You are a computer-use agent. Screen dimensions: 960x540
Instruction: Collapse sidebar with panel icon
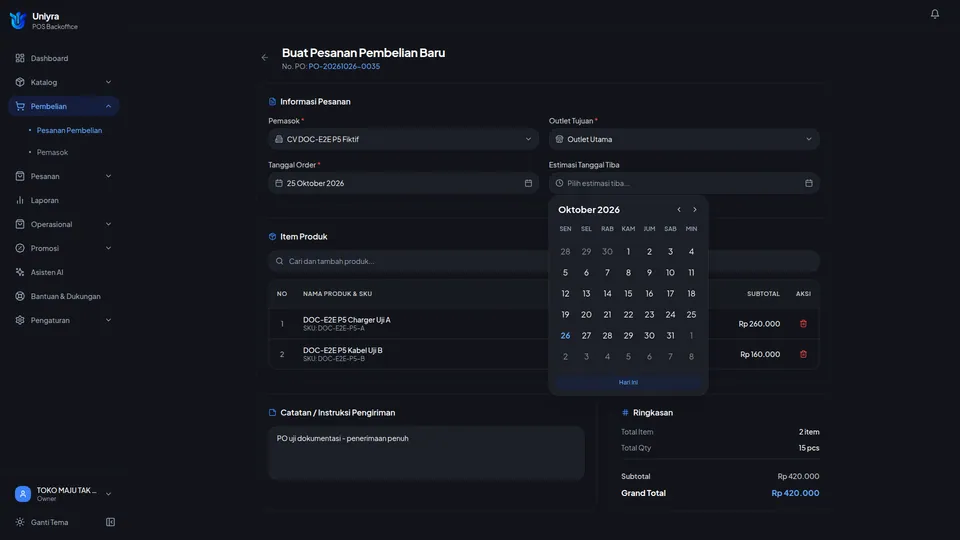click(110, 522)
